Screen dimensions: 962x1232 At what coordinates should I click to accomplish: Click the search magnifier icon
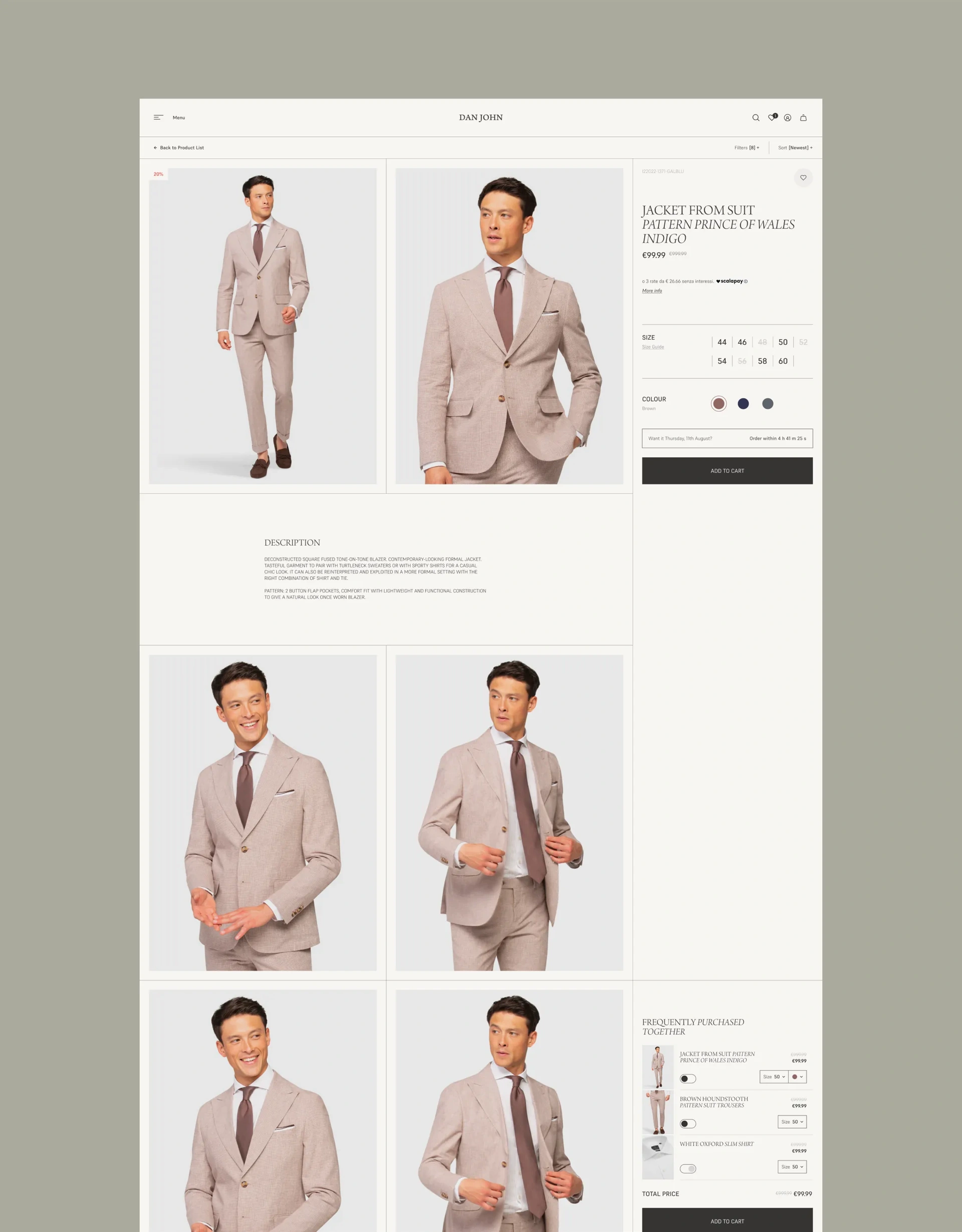click(756, 118)
